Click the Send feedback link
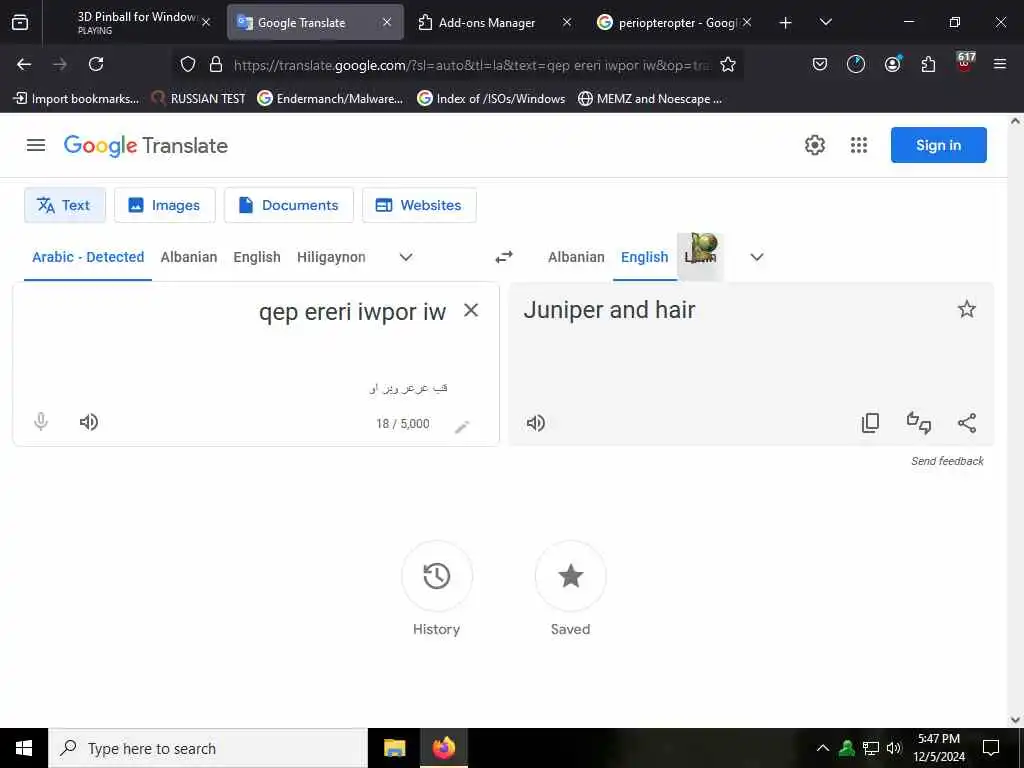The height and width of the screenshot is (768, 1024). (x=947, y=461)
